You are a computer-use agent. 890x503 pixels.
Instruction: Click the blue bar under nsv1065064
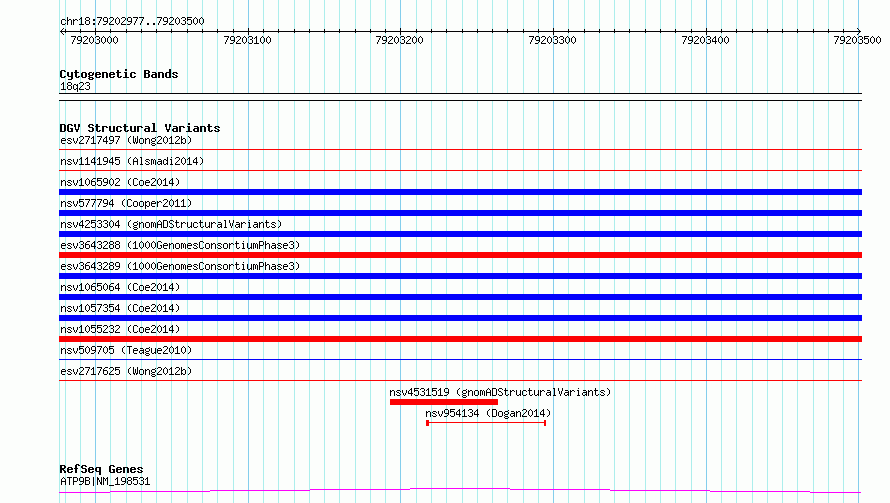460,297
